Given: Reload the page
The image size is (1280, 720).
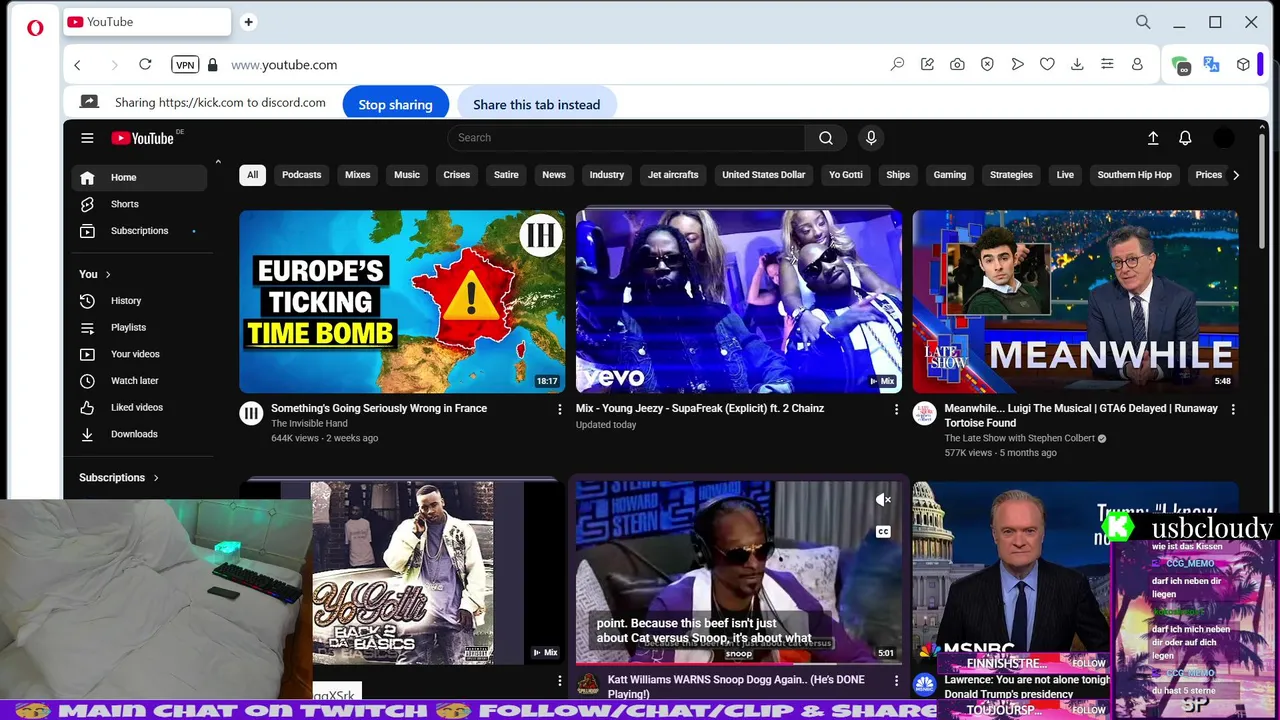Looking at the screenshot, I should (145, 64).
